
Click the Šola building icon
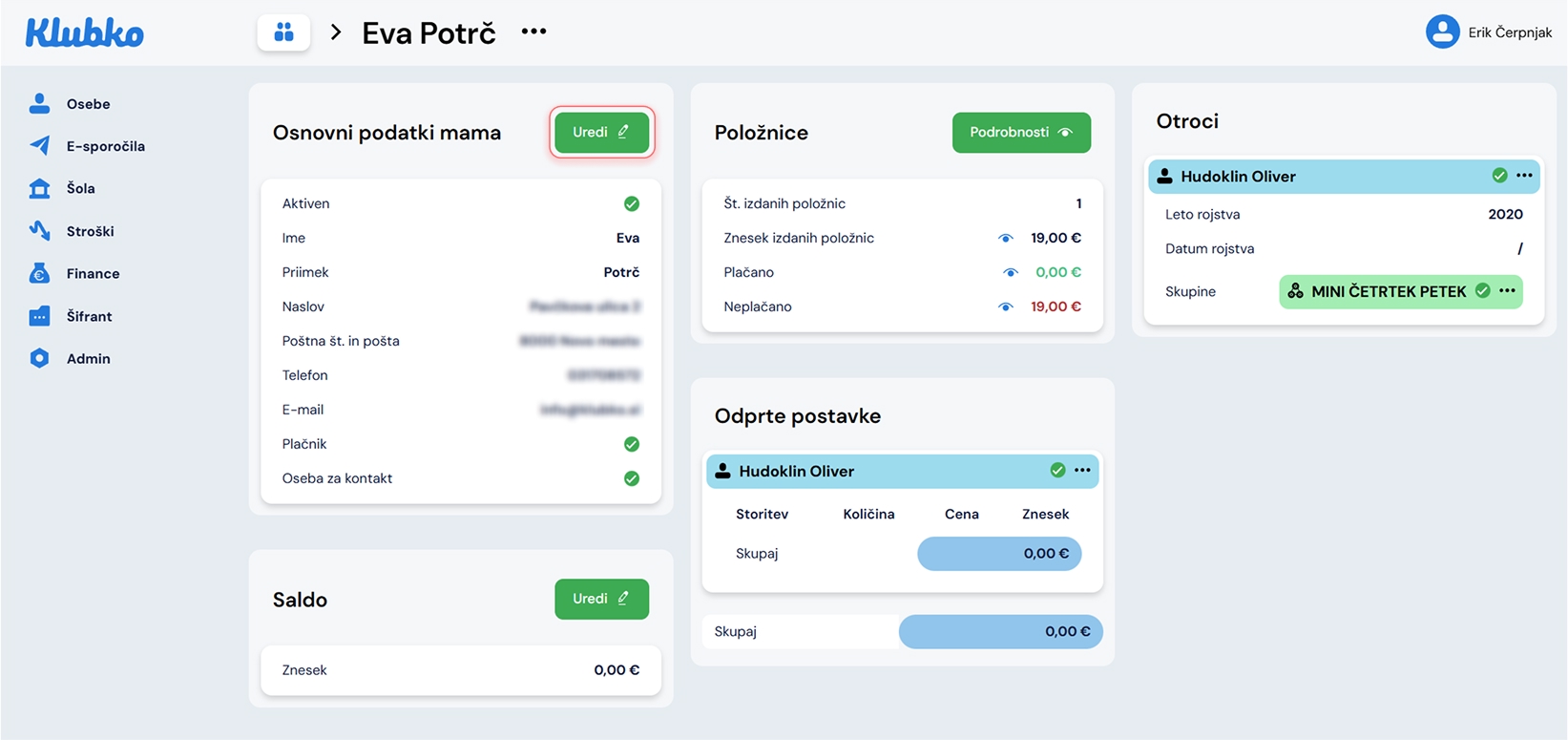(x=39, y=188)
